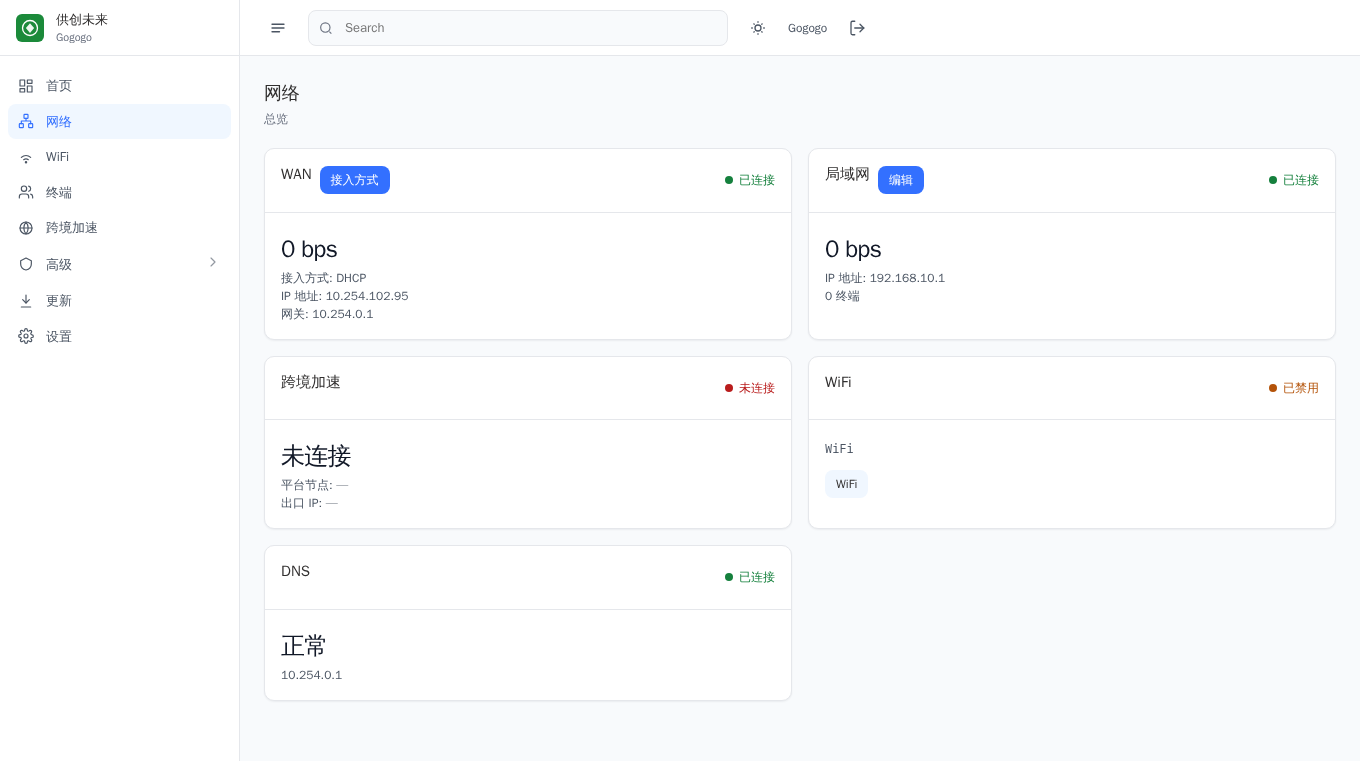Viewport: 1360px width, 761px height.
Task: Click the 未连接 status on 跨境加速 card
Action: coord(750,388)
